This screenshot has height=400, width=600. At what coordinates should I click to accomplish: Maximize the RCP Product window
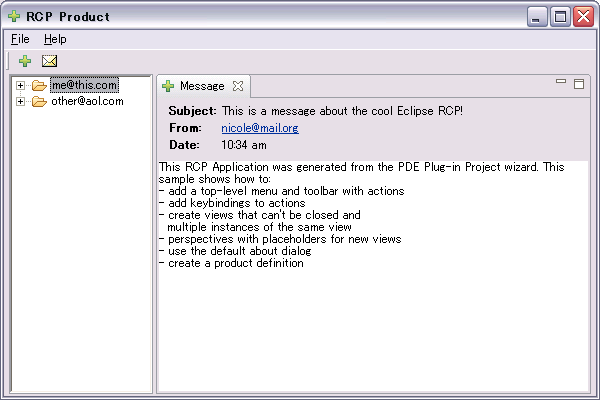click(560, 17)
